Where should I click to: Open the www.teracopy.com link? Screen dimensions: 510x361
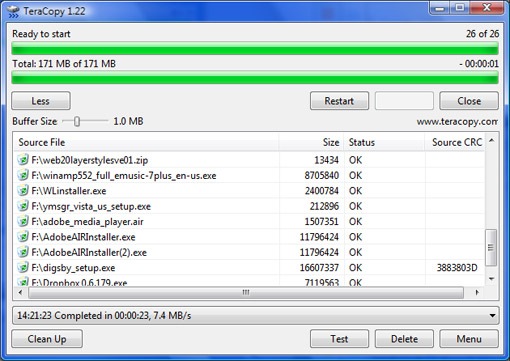coord(457,122)
